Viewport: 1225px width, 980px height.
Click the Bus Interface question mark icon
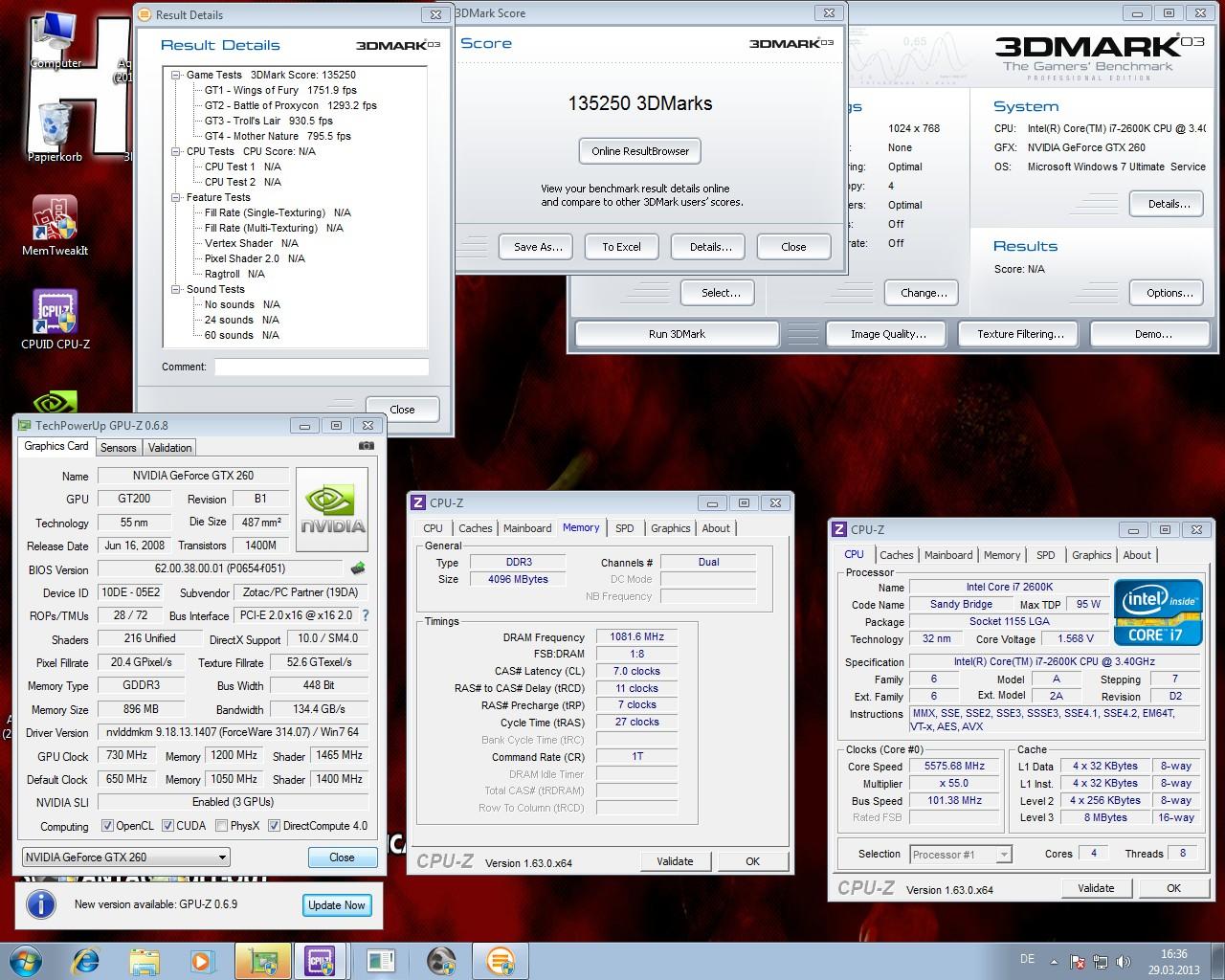[365, 615]
